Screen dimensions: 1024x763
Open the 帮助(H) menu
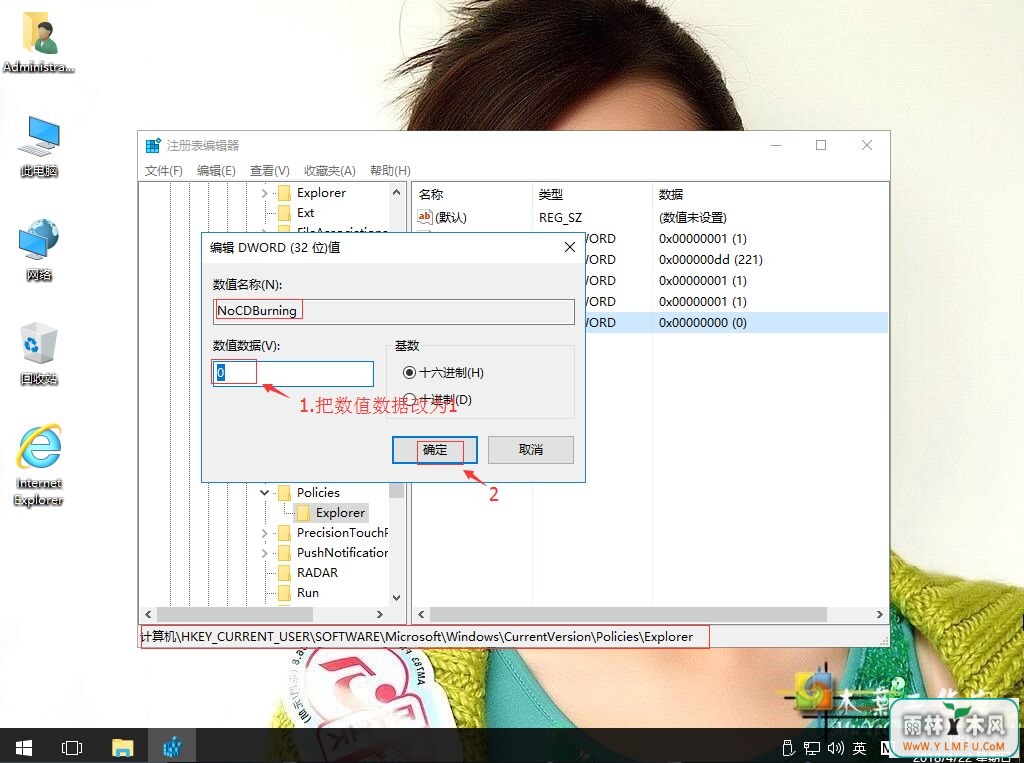point(390,170)
